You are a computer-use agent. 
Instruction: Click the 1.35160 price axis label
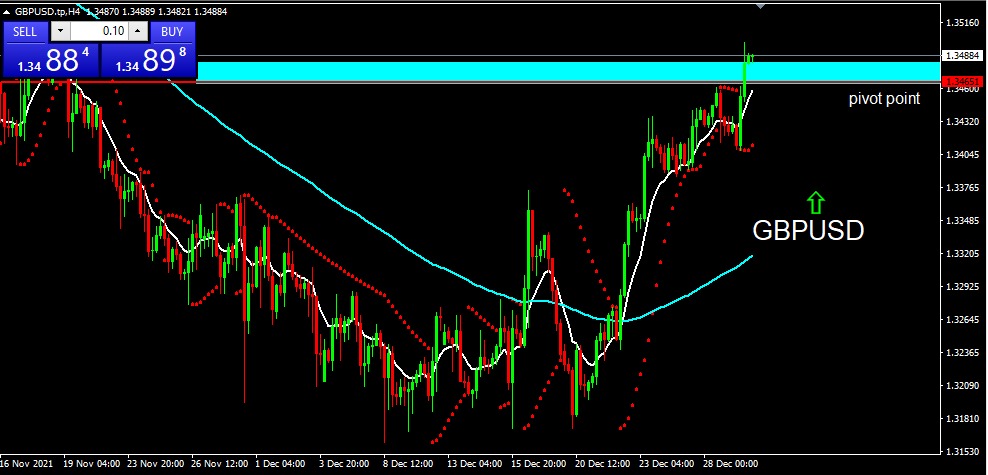click(x=962, y=23)
